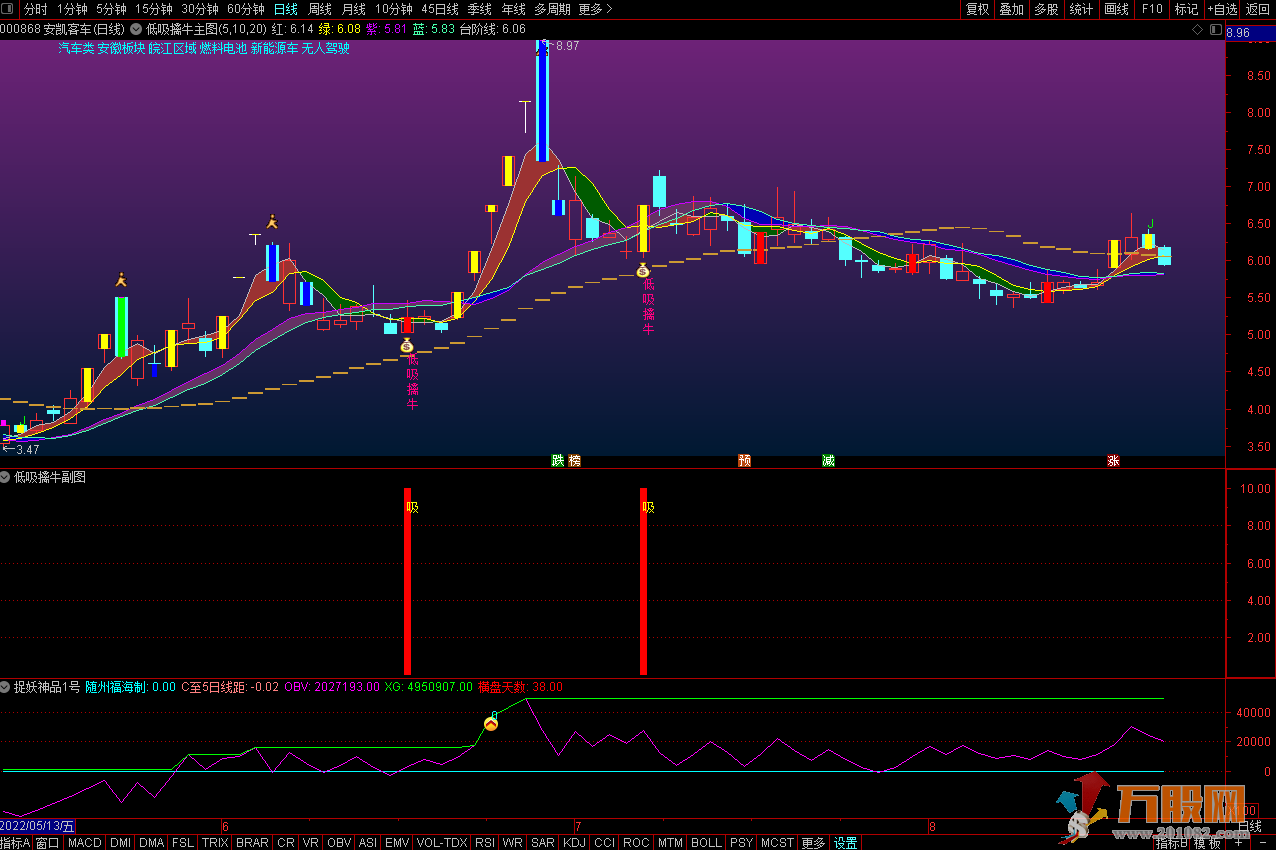Image resolution: width=1276 pixels, height=850 pixels.
Task: Open the 多周期 multi-period view
Action: (x=553, y=9)
